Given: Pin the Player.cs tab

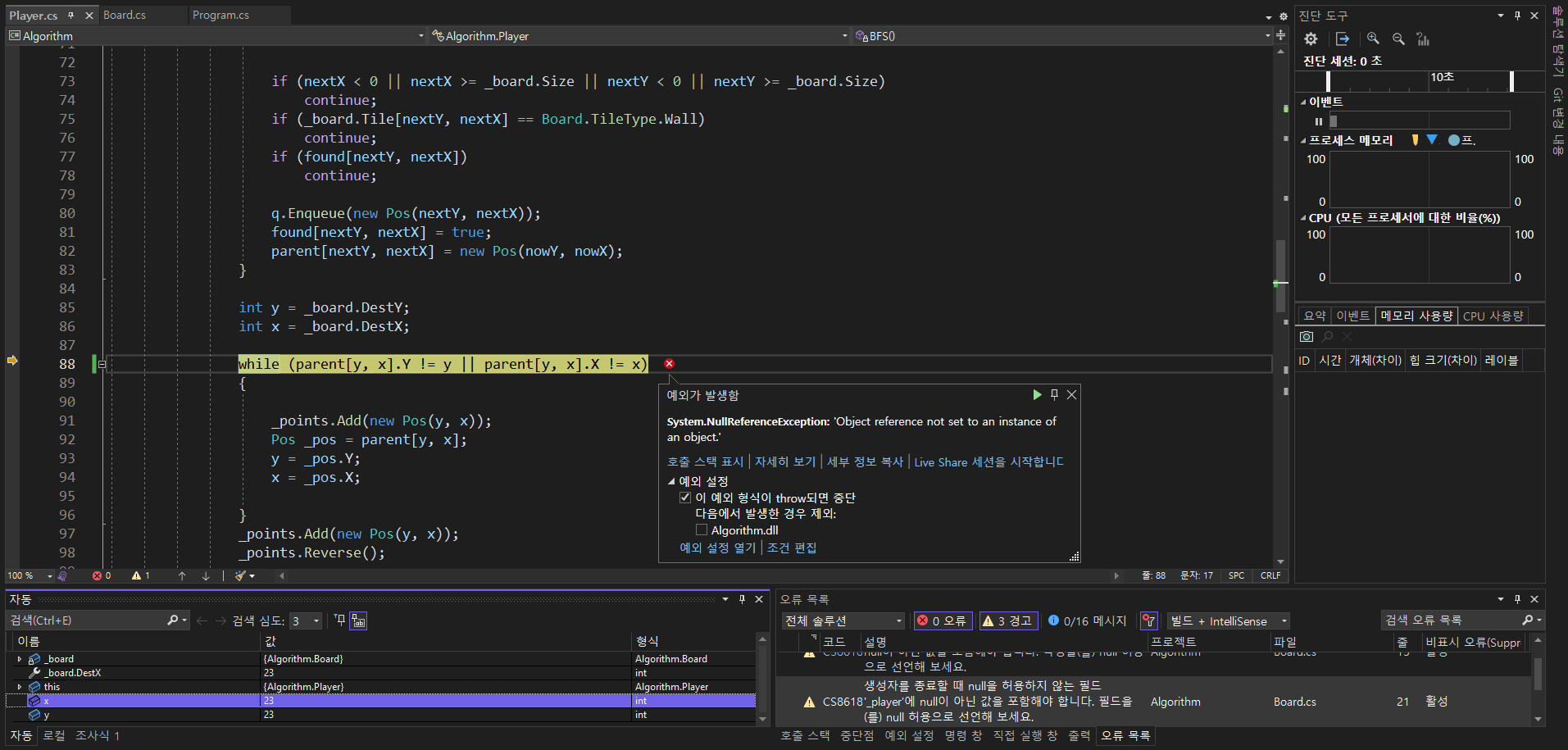Looking at the screenshot, I should click(x=71, y=15).
